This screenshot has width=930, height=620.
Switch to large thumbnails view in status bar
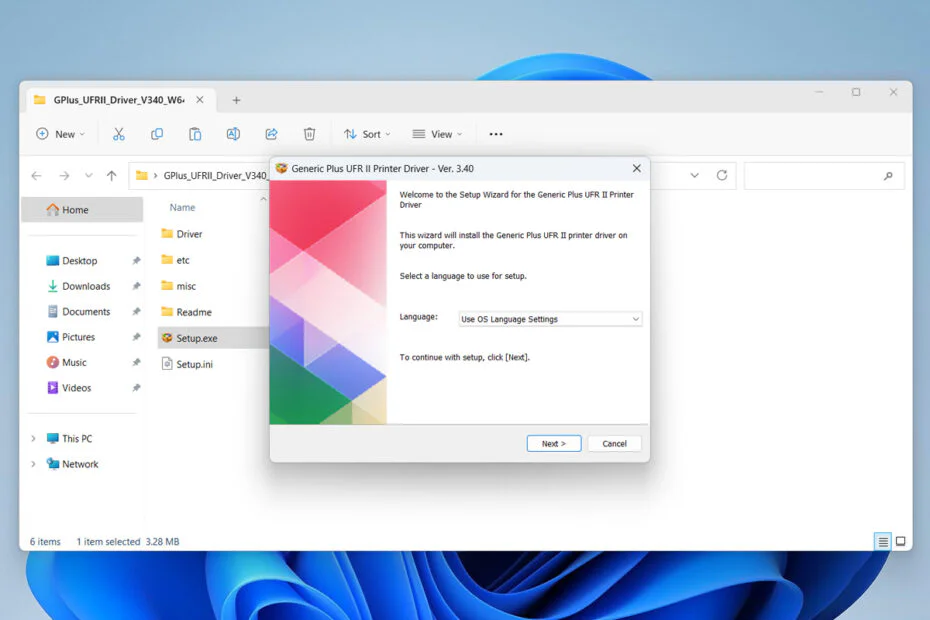point(900,541)
